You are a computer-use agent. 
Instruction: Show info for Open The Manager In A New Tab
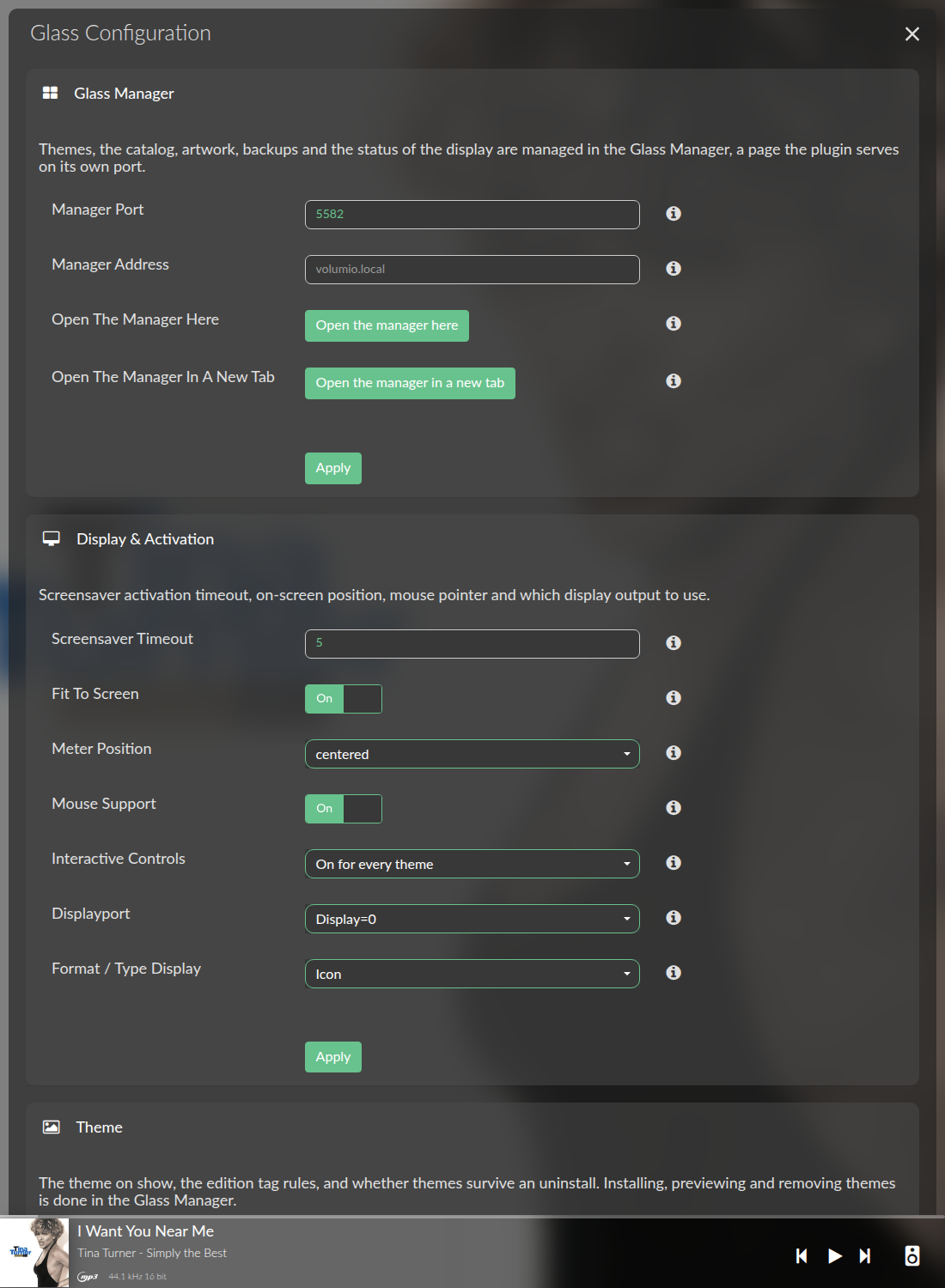674,381
